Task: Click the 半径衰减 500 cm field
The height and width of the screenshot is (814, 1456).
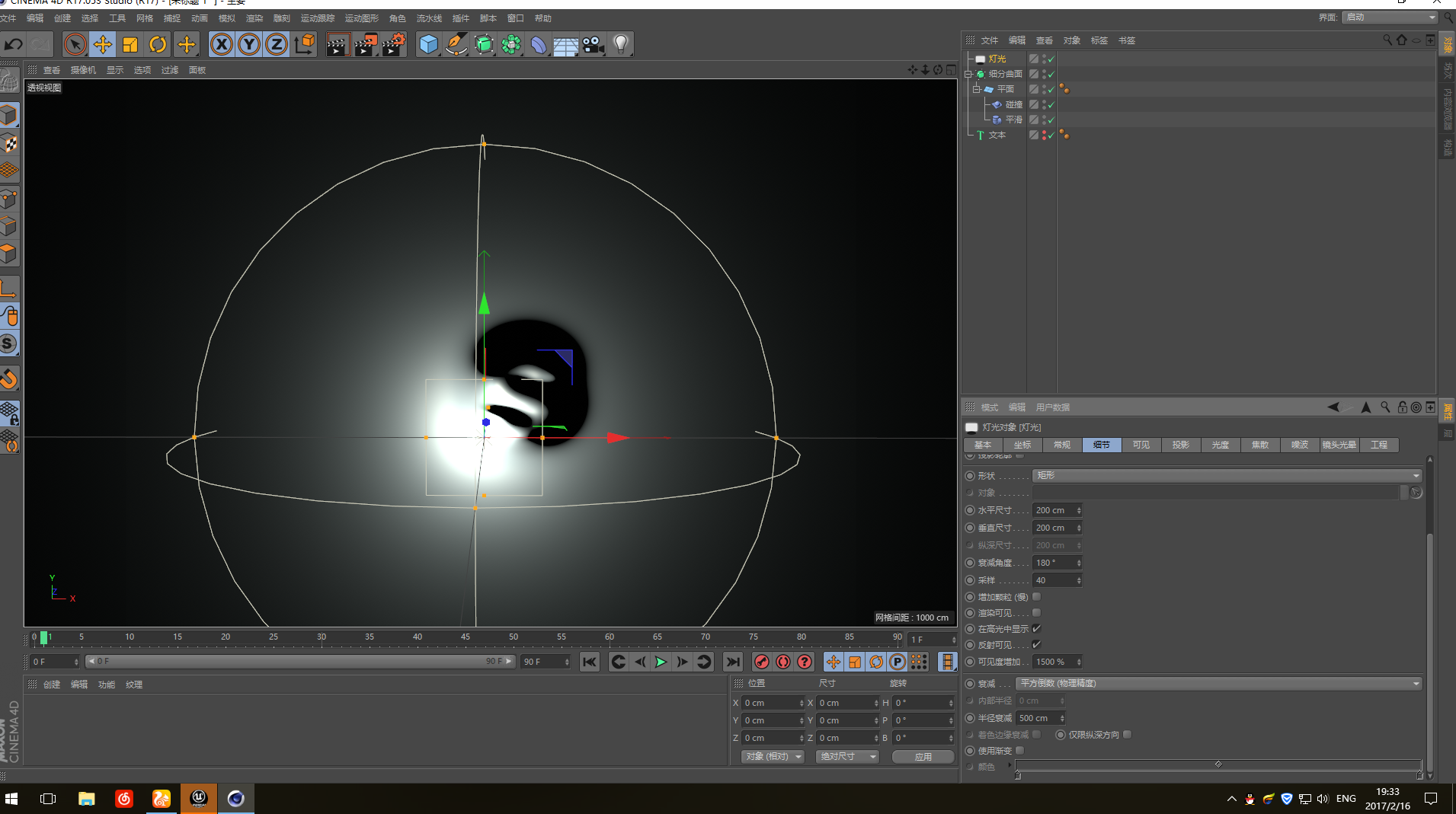Action: pyautogui.click(x=1040, y=718)
